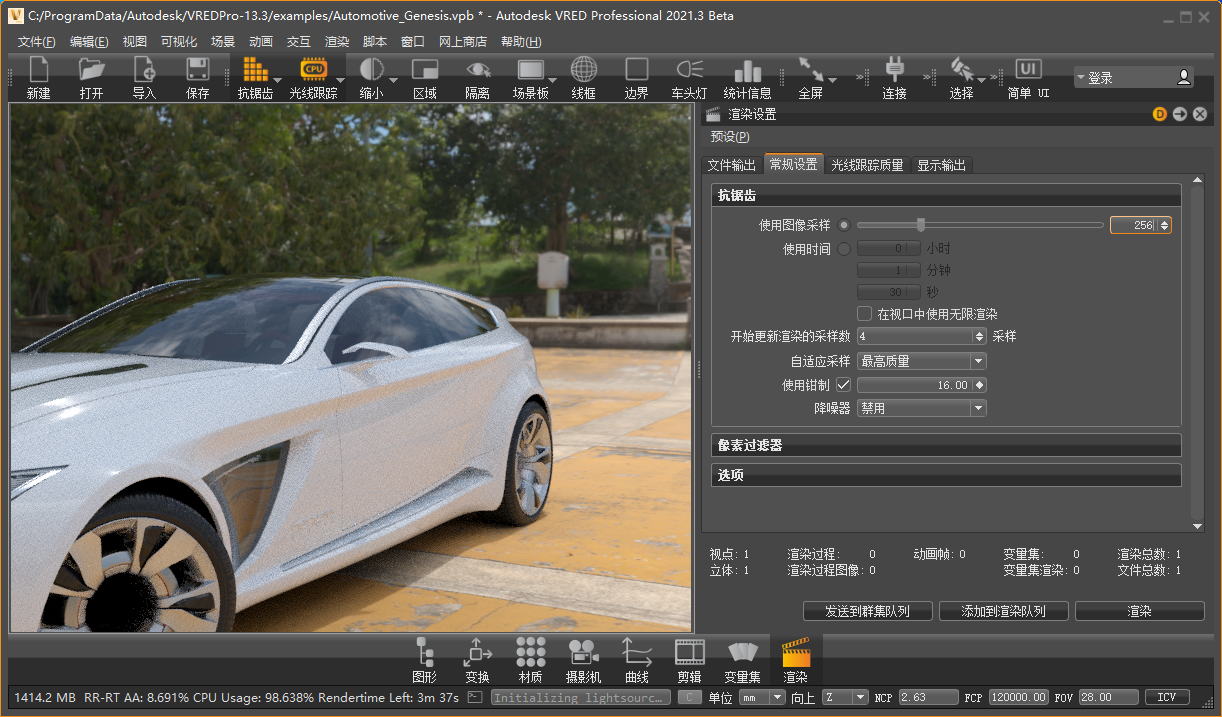1222x717 pixels.
Task: Toggle the 光线跟踪 raytracing CPU icon
Action: click(x=313, y=70)
